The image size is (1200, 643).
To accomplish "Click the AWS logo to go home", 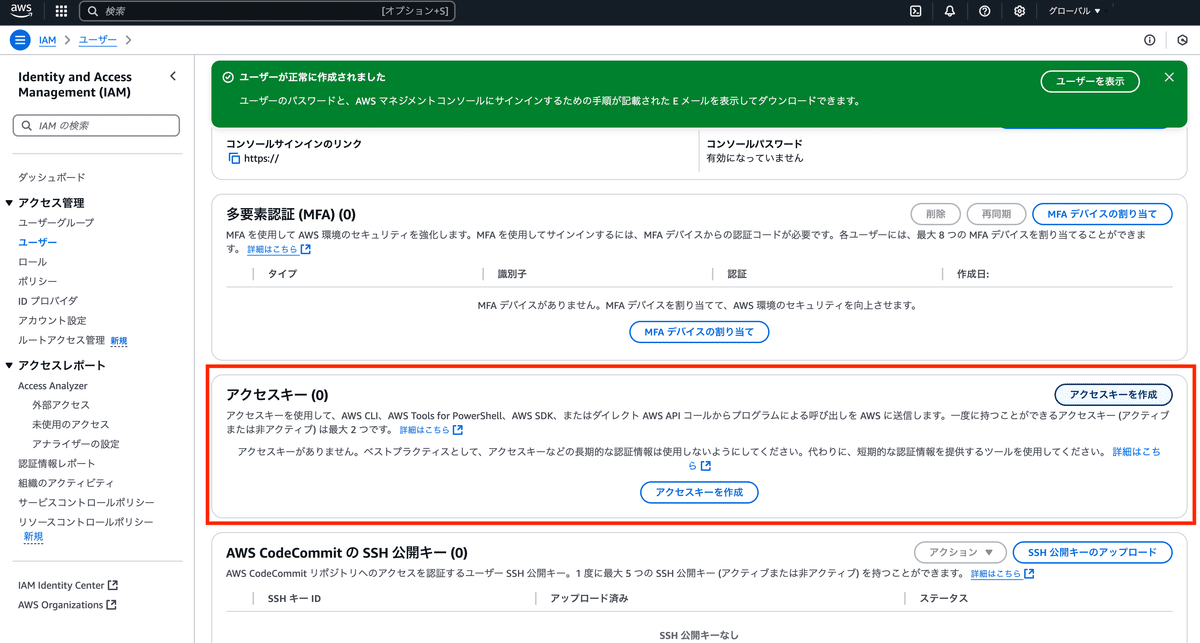I will pos(21,11).
